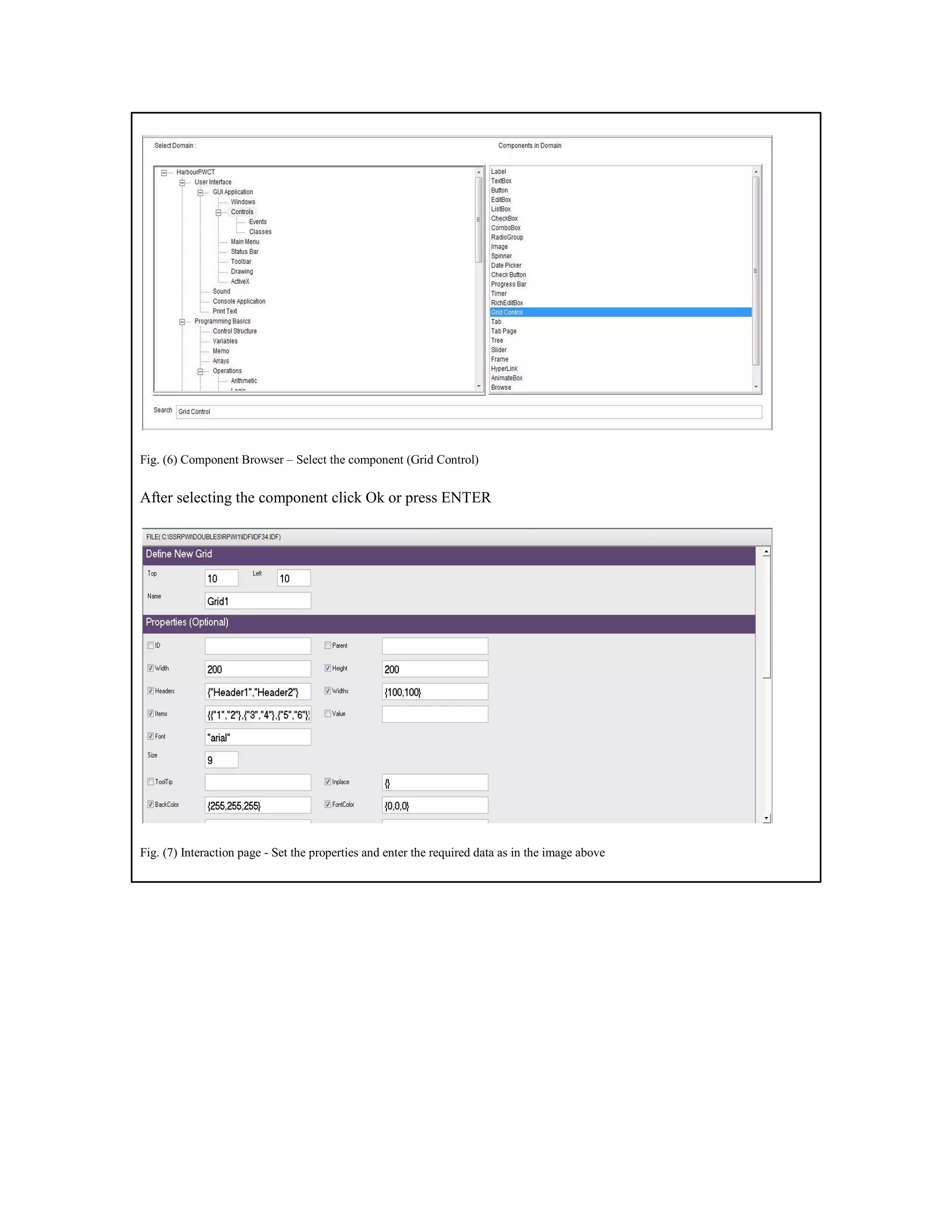Choose Progress Bar component

pyautogui.click(x=508, y=285)
